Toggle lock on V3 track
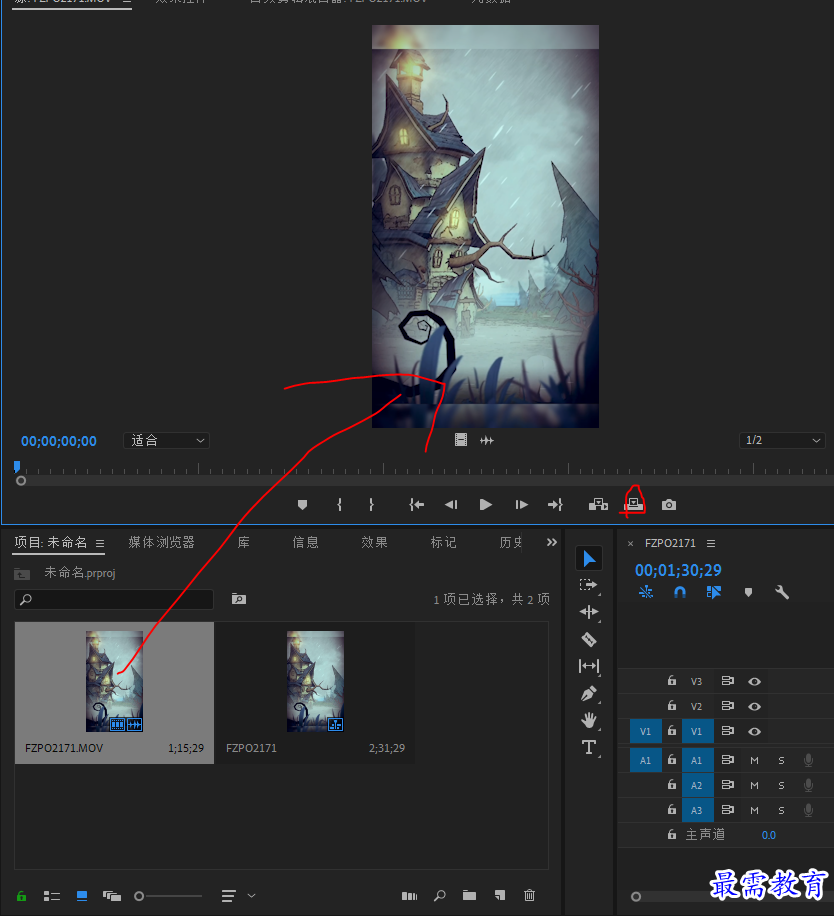Image resolution: width=834 pixels, height=916 pixels. pos(672,681)
